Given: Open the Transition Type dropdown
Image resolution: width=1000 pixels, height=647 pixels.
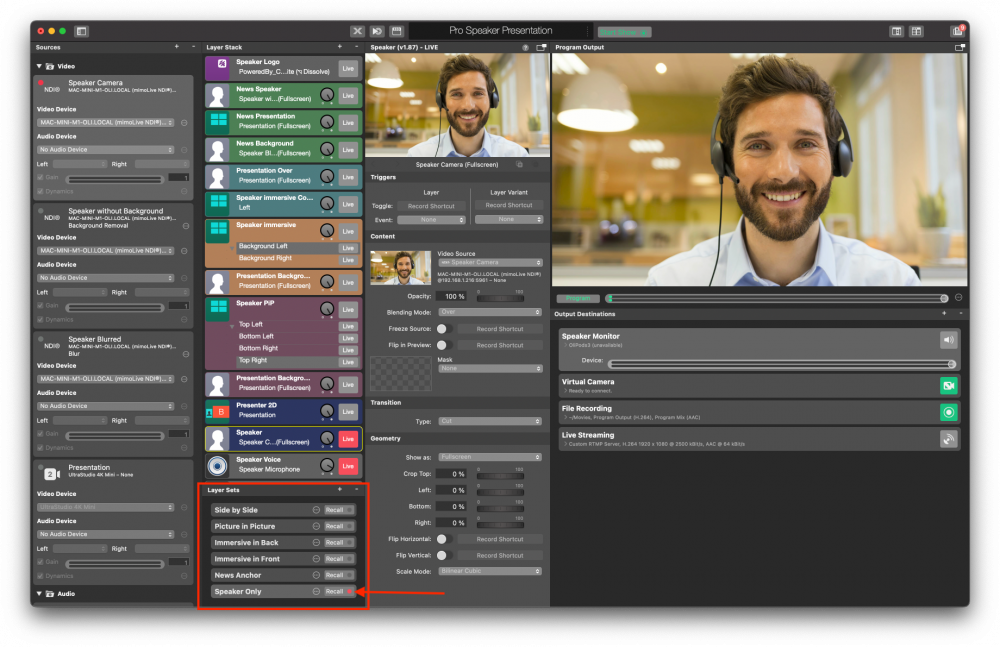Looking at the screenshot, I should pos(490,421).
